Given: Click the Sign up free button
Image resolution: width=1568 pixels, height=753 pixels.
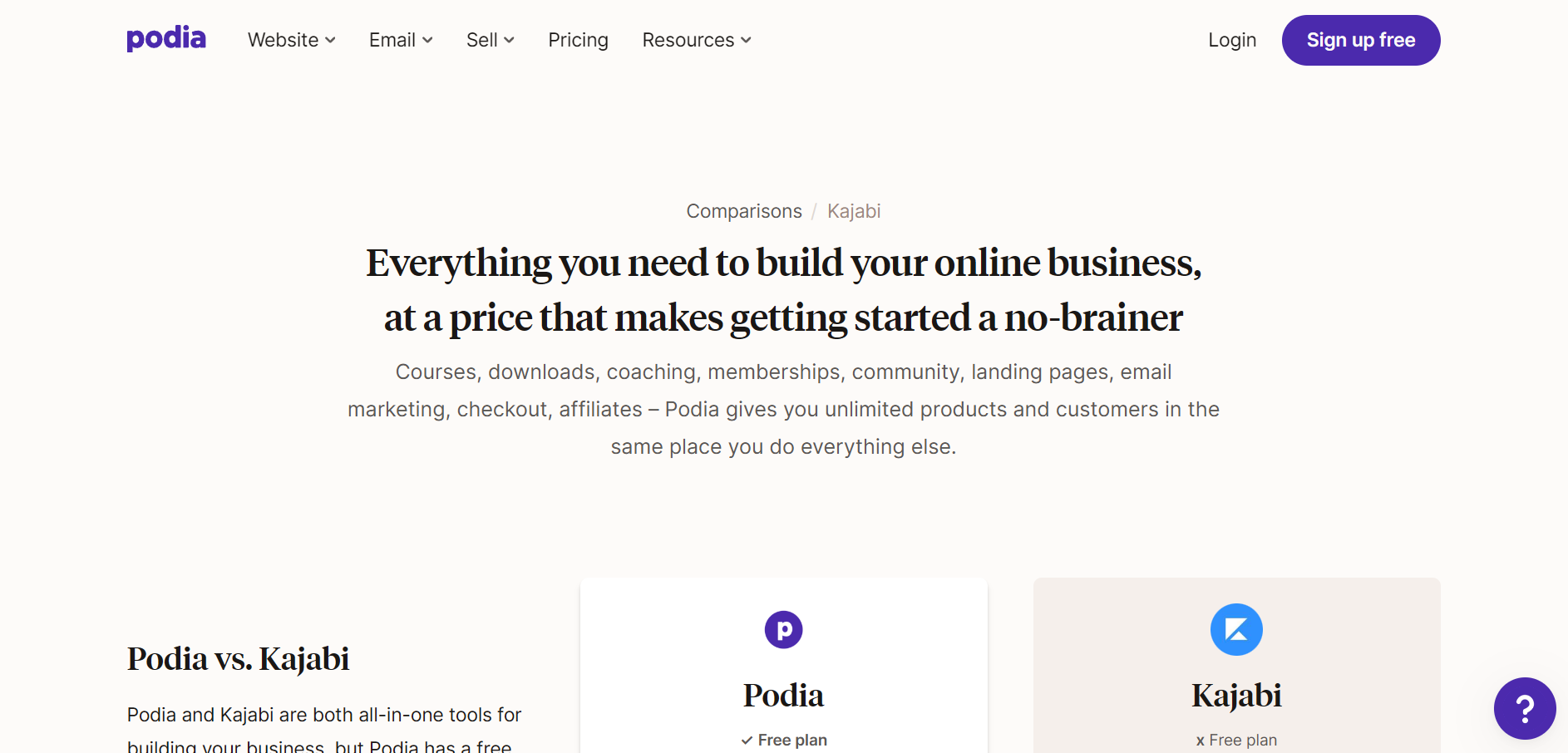Looking at the screenshot, I should pos(1360,40).
